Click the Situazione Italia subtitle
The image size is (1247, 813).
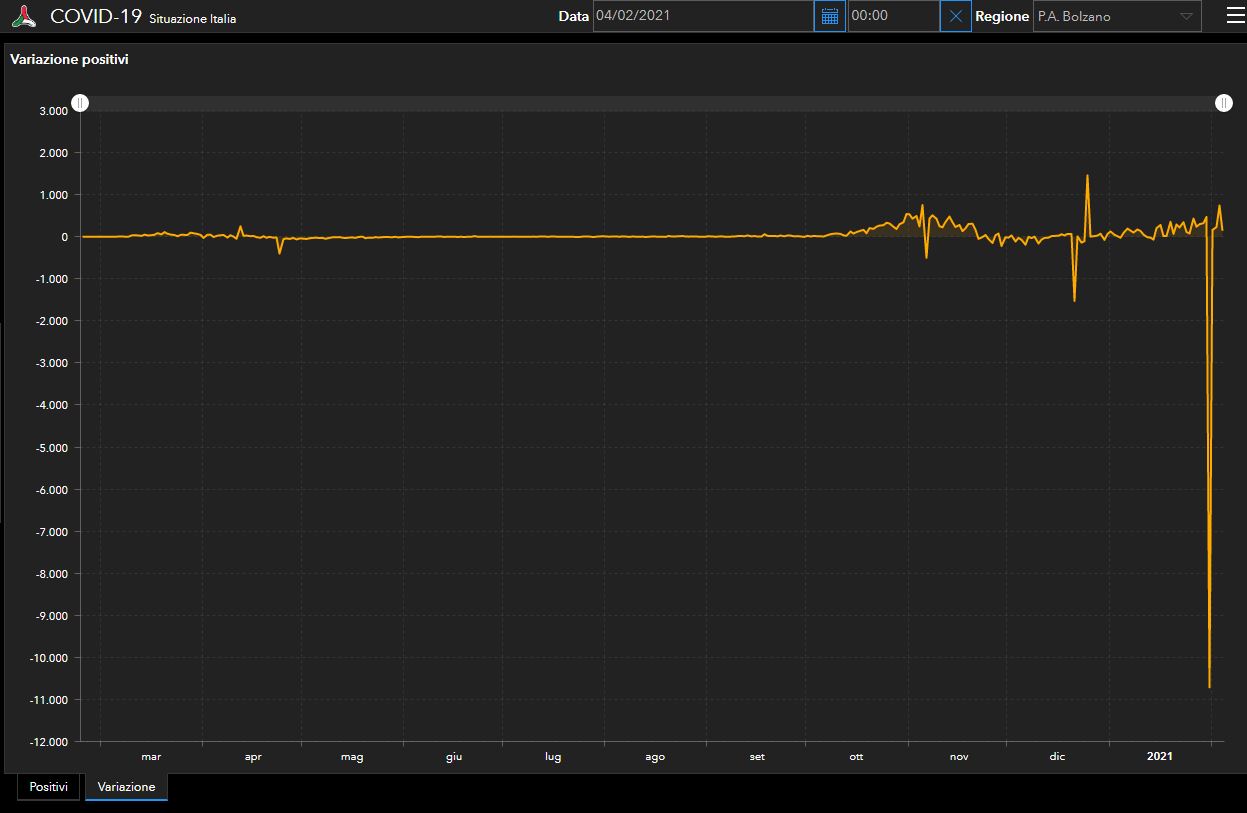click(x=193, y=19)
